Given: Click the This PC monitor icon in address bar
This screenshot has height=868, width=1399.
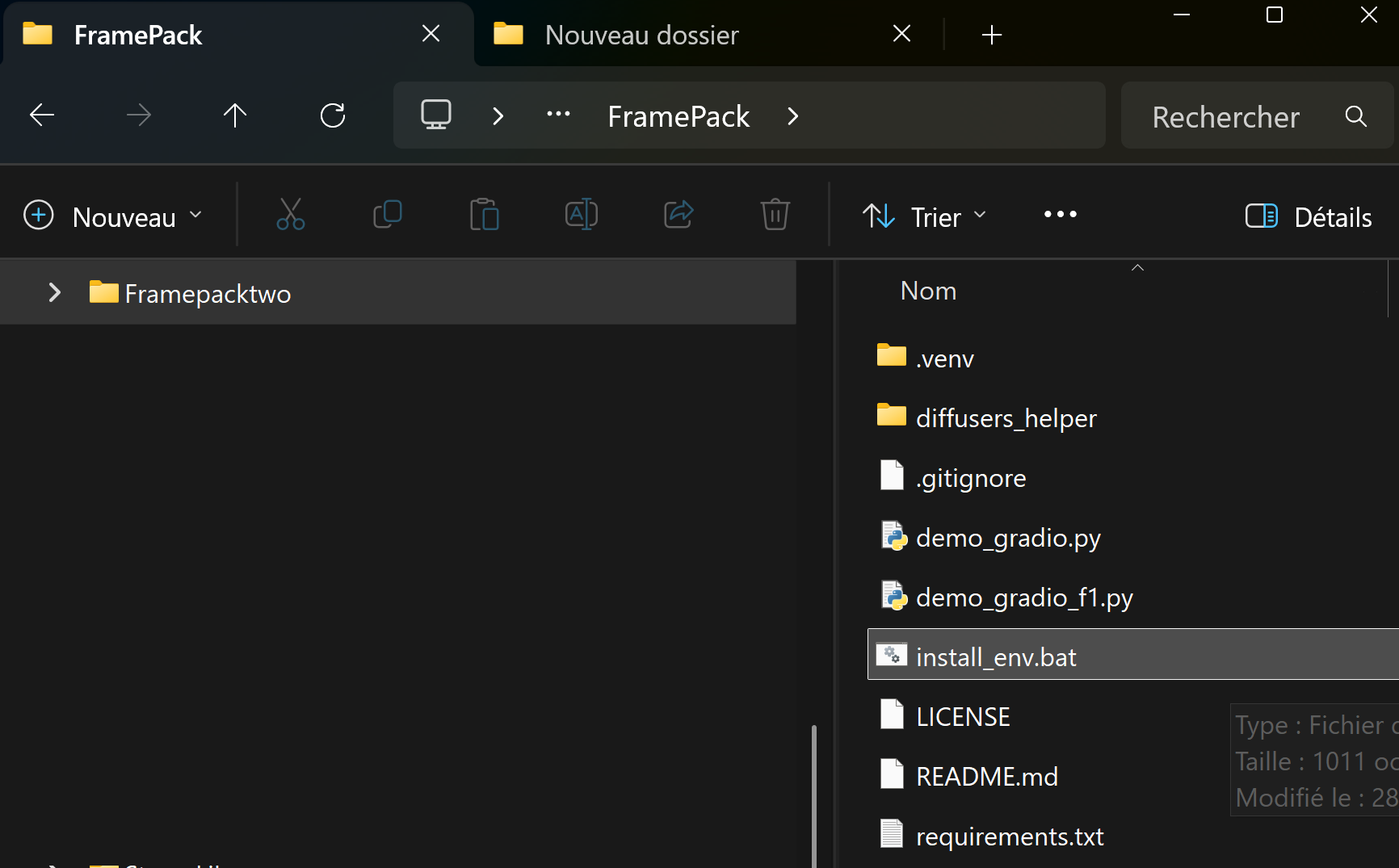Looking at the screenshot, I should tap(436, 115).
